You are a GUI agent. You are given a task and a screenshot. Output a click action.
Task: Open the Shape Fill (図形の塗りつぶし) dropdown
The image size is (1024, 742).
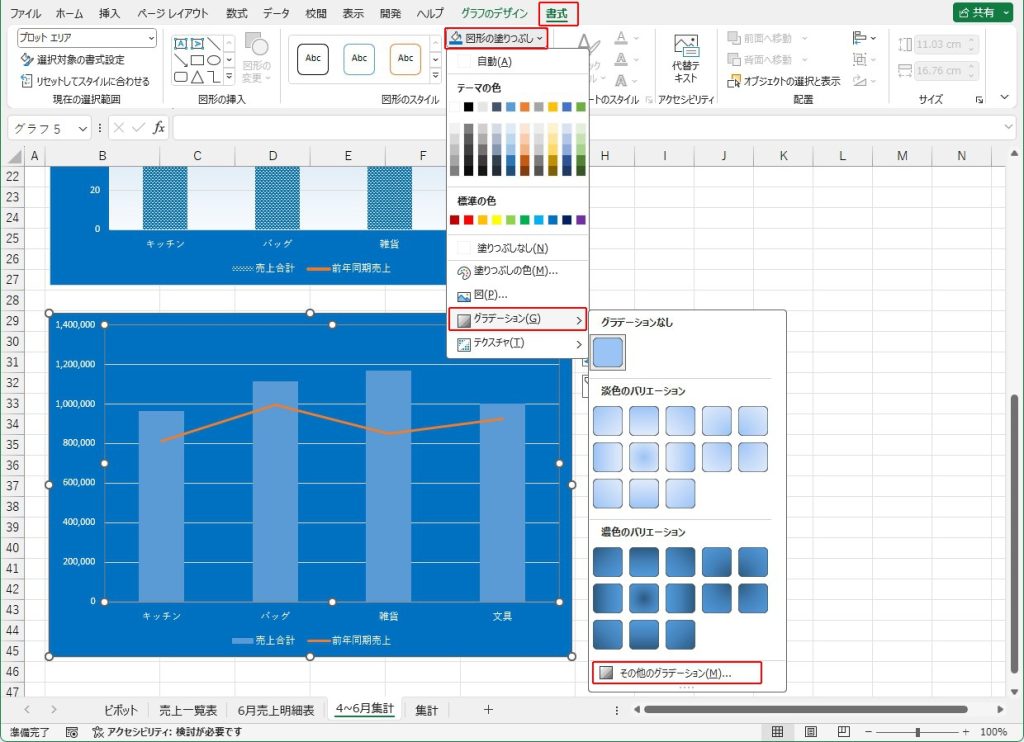click(496, 38)
